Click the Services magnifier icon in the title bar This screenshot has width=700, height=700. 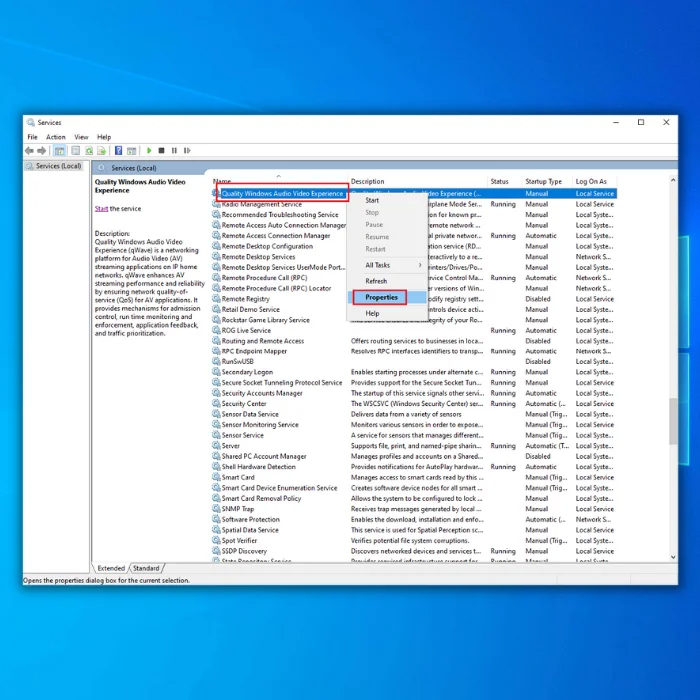pyautogui.click(x=30, y=122)
